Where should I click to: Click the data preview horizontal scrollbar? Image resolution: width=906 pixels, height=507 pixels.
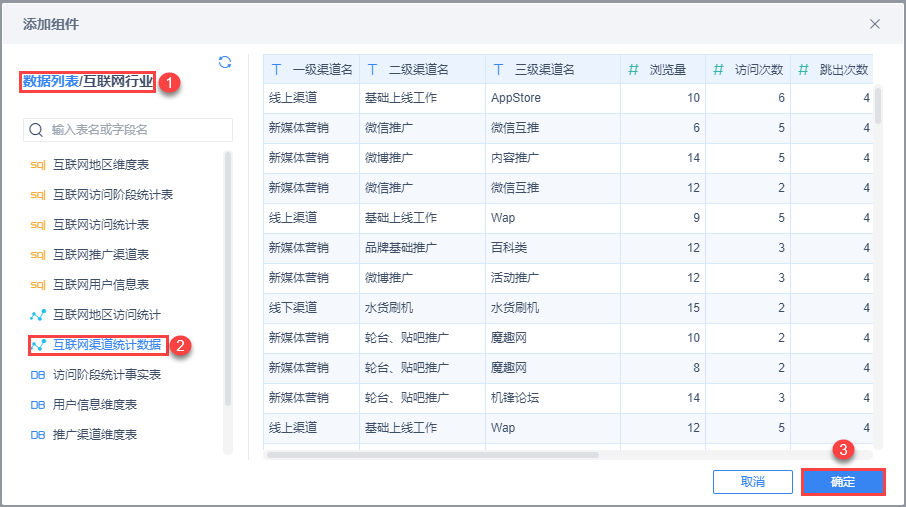(433, 455)
